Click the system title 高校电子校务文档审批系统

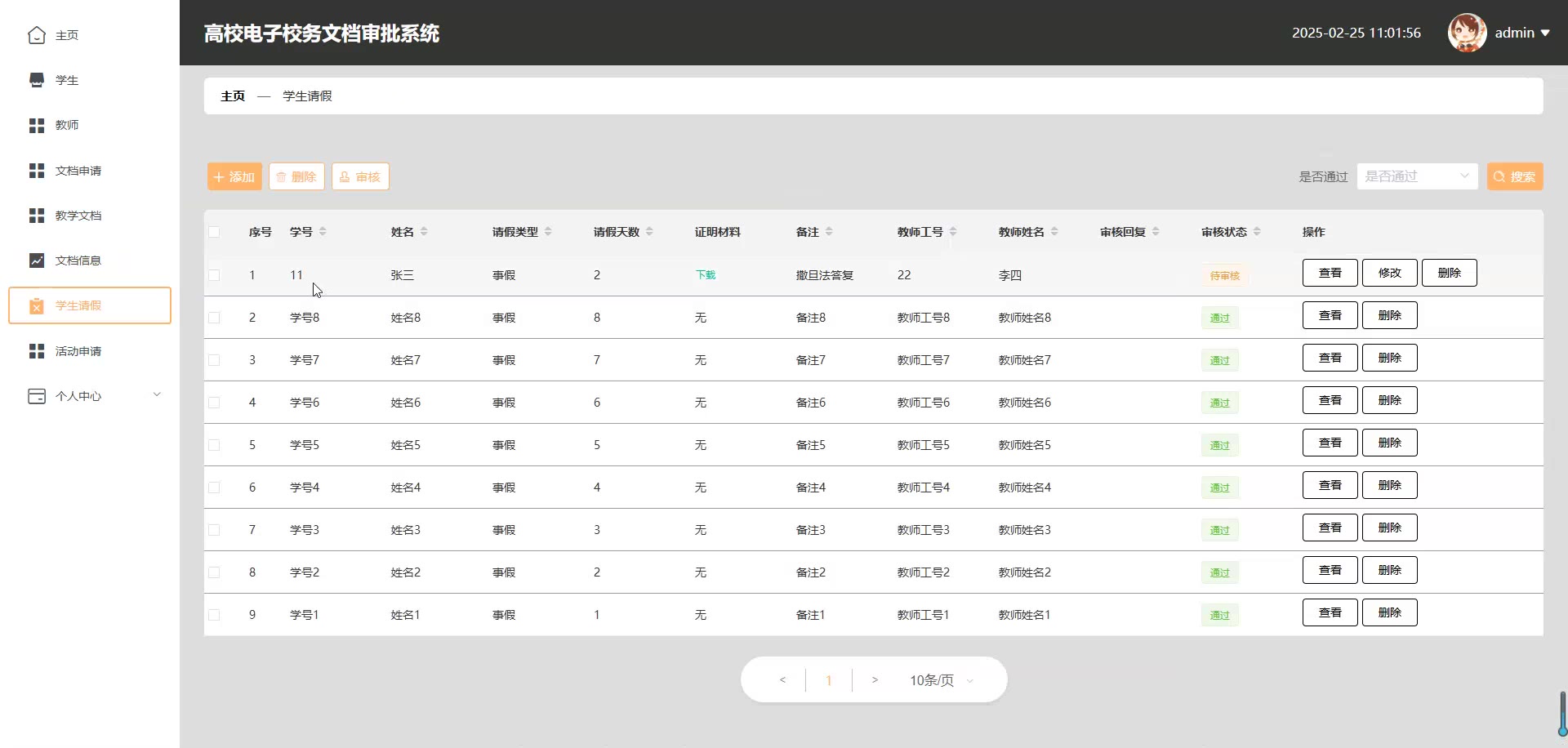coord(322,33)
